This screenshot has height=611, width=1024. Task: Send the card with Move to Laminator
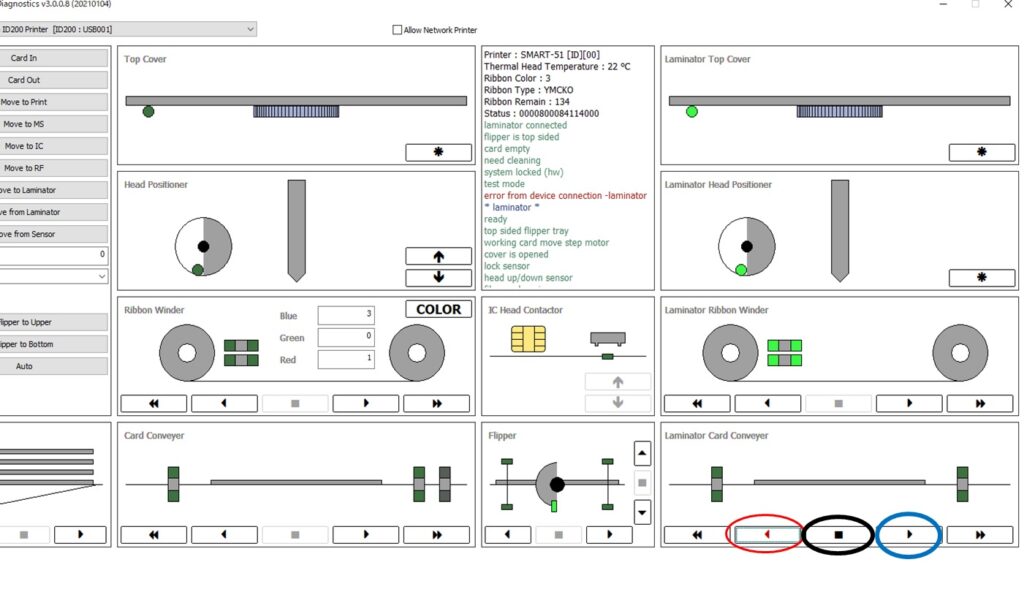point(54,190)
